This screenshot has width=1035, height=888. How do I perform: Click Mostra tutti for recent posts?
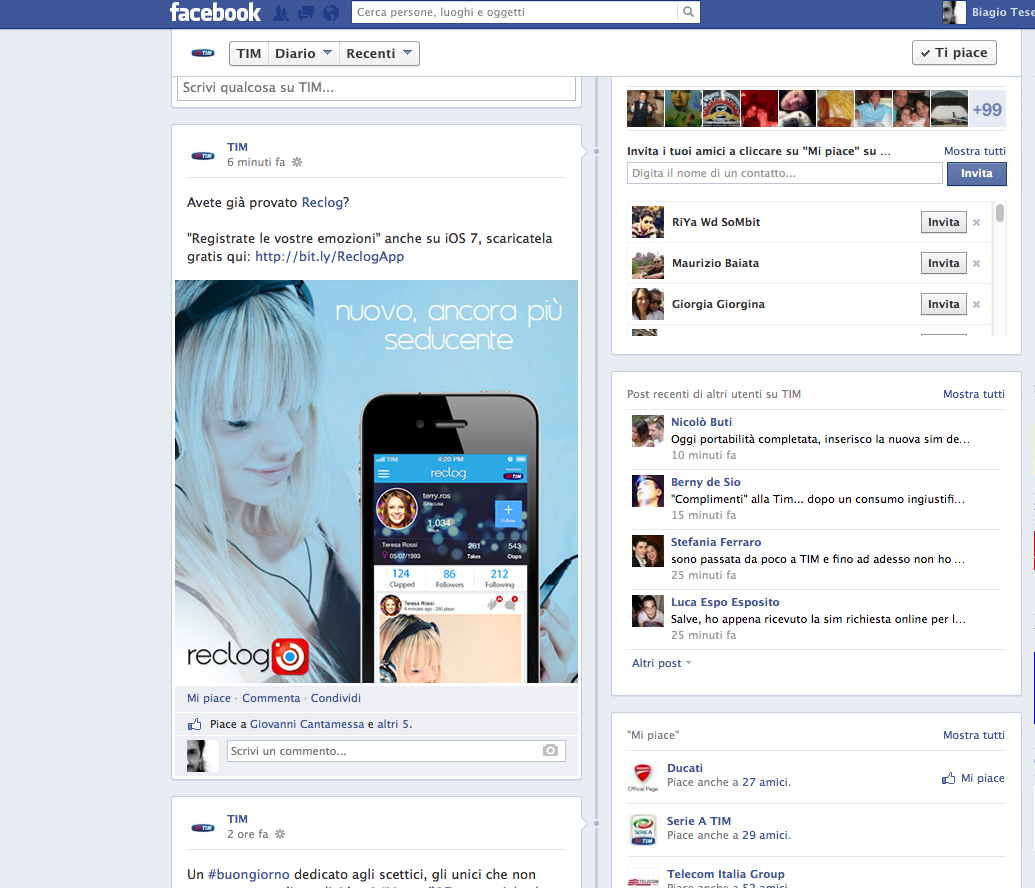tap(974, 394)
